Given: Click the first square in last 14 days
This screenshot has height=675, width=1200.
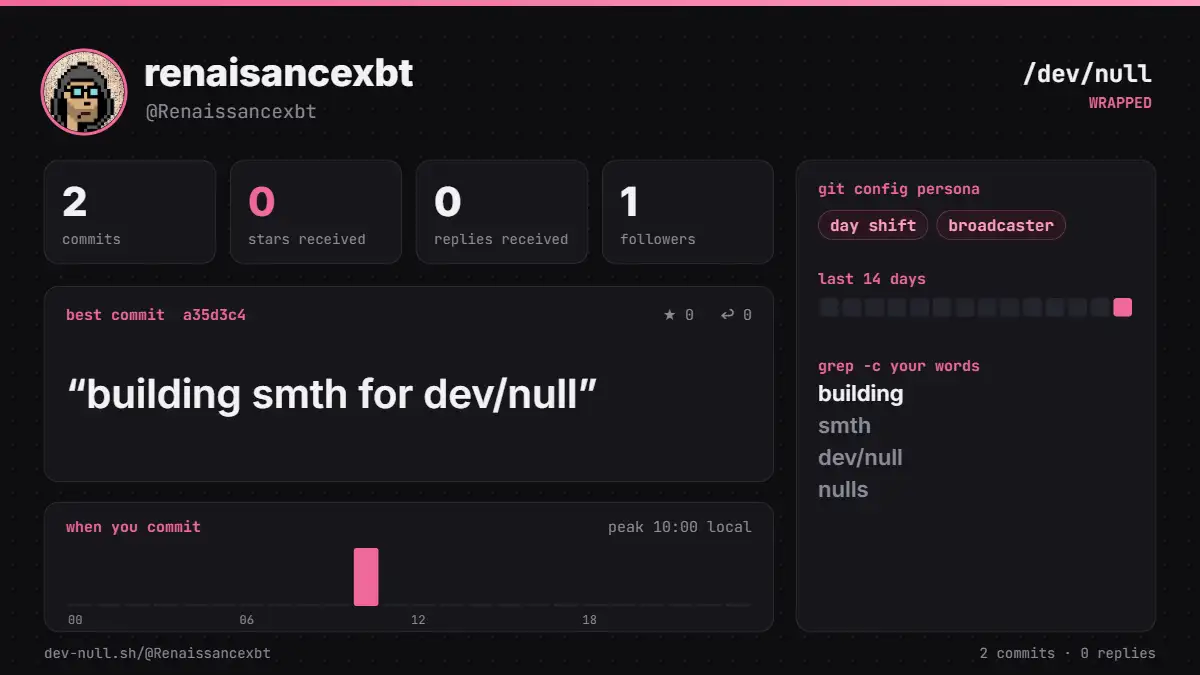Looking at the screenshot, I should point(828,307).
